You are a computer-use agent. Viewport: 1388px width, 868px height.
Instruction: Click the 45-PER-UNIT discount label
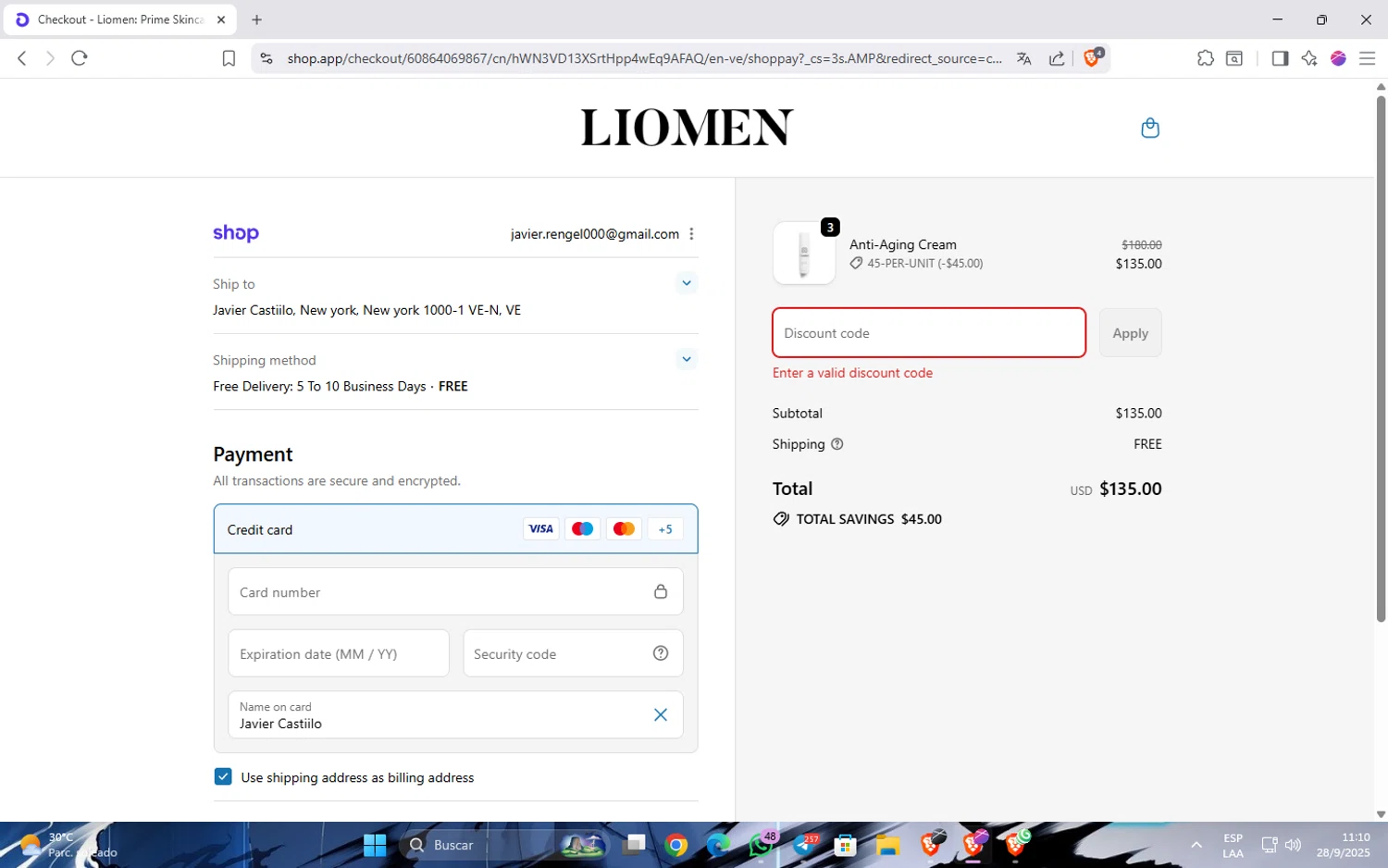click(x=924, y=264)
